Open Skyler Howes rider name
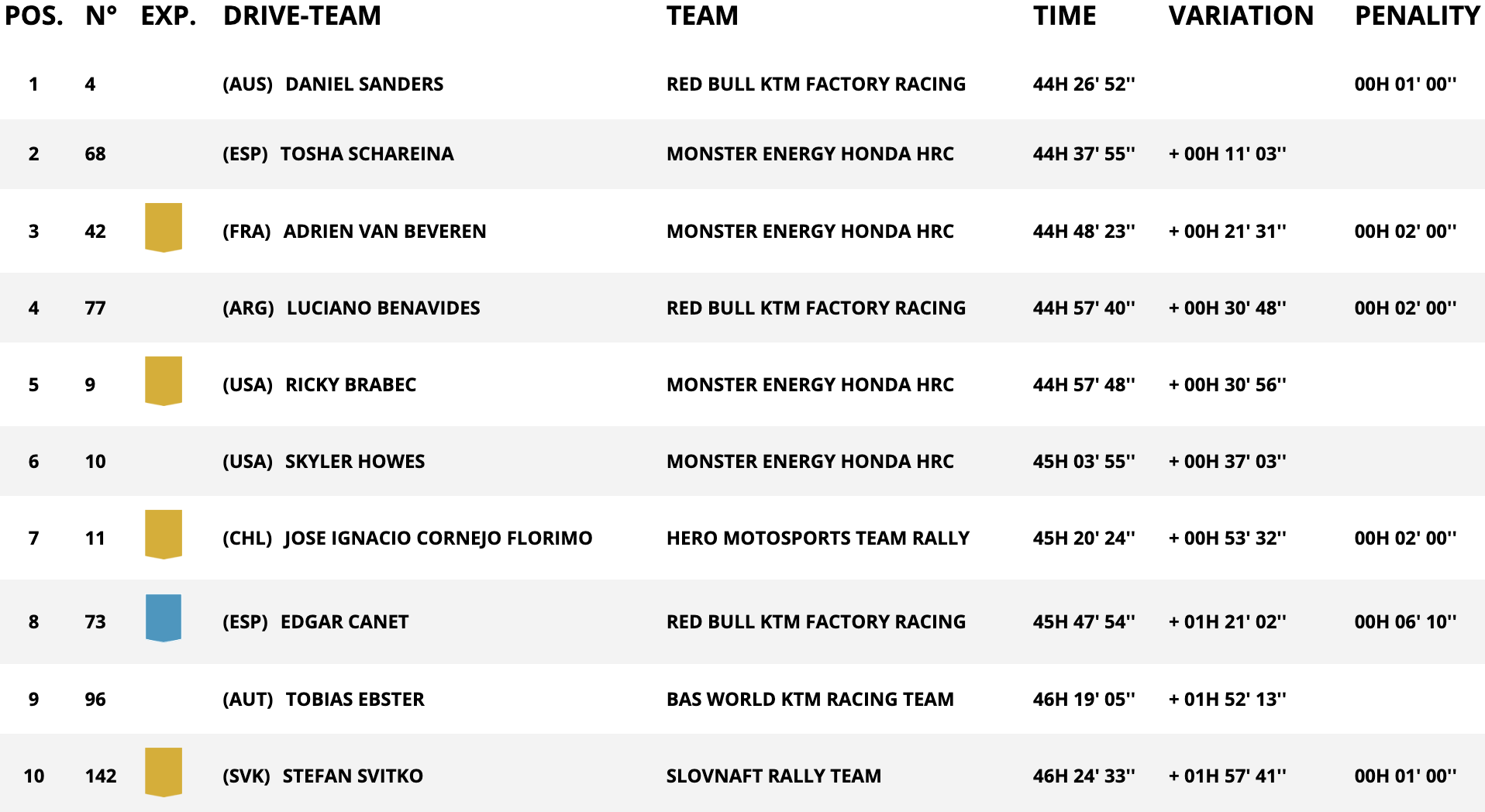This screenshot has width=1485, height=812. click(355, 461)
